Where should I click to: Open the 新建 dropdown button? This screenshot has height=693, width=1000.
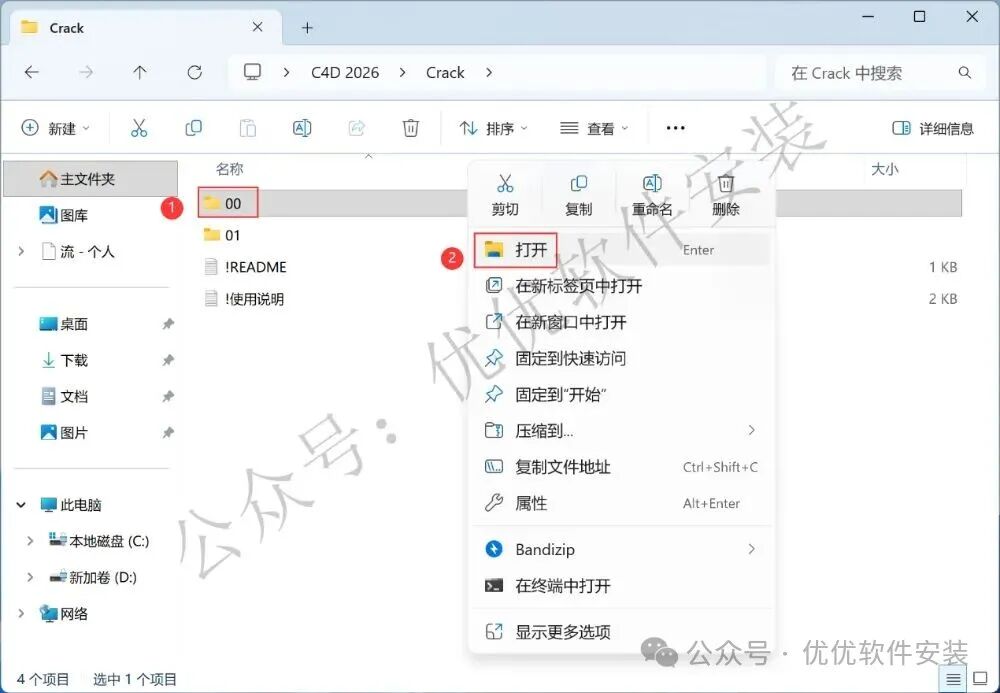(56, 128)
